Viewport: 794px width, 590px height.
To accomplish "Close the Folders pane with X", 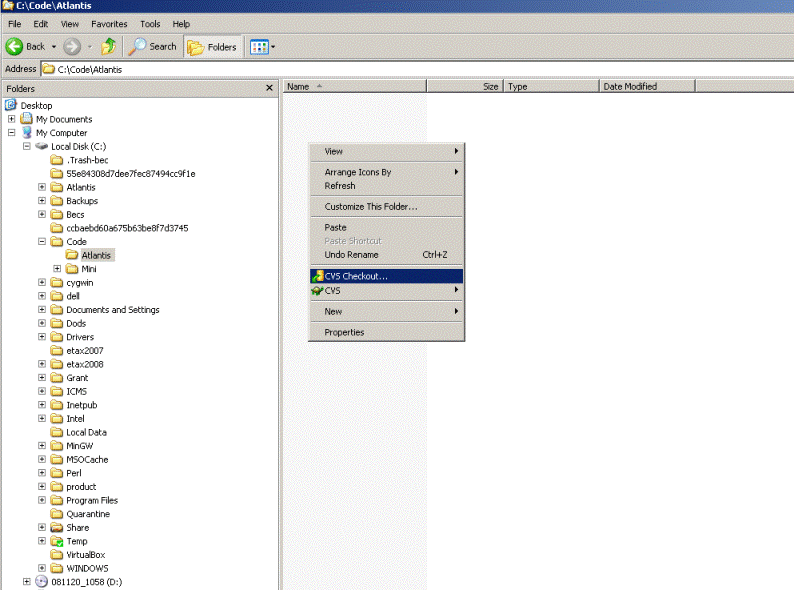I will click(269, 88).
